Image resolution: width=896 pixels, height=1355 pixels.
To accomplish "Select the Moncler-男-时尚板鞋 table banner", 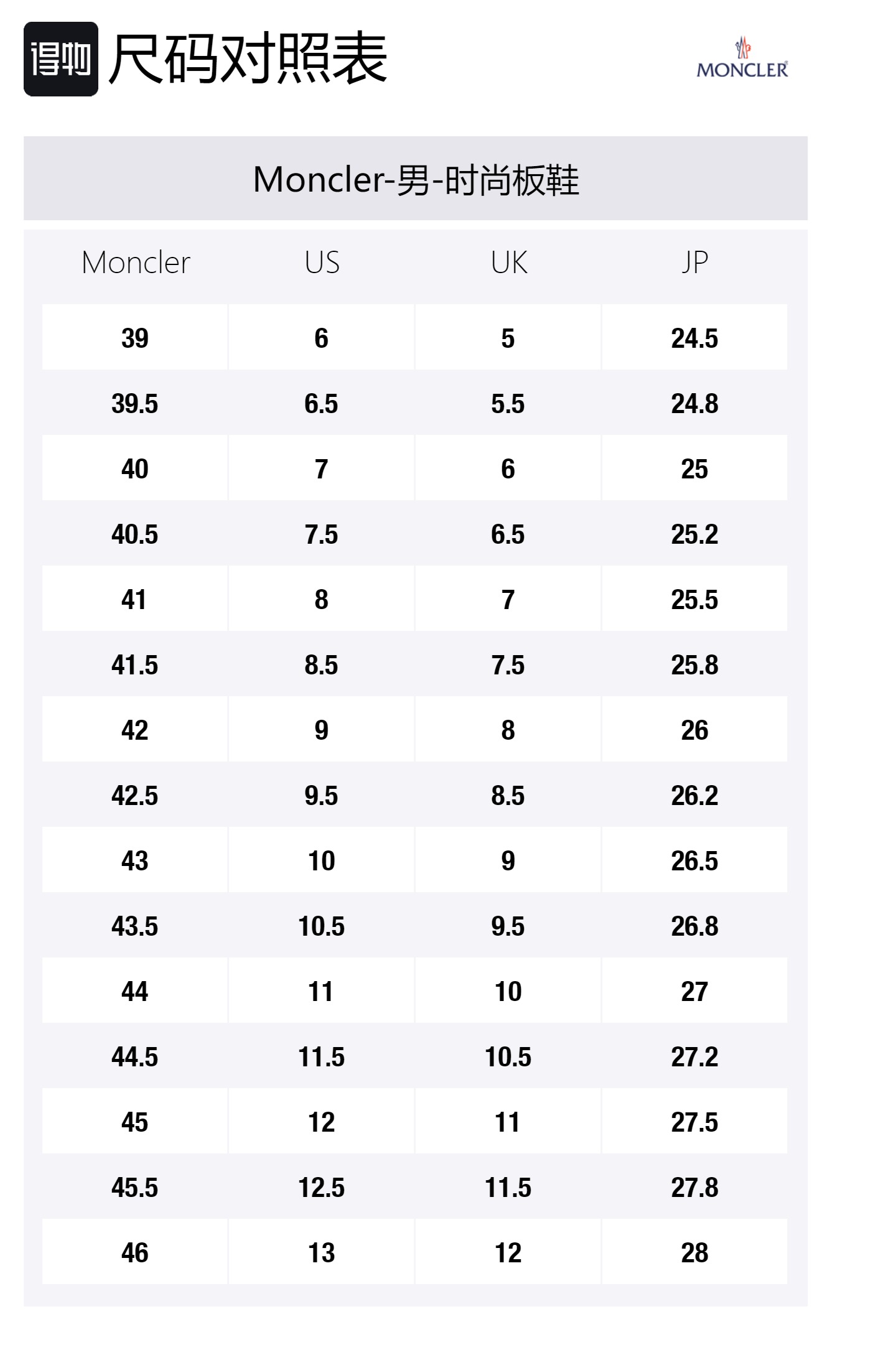I will click(416, 179).
